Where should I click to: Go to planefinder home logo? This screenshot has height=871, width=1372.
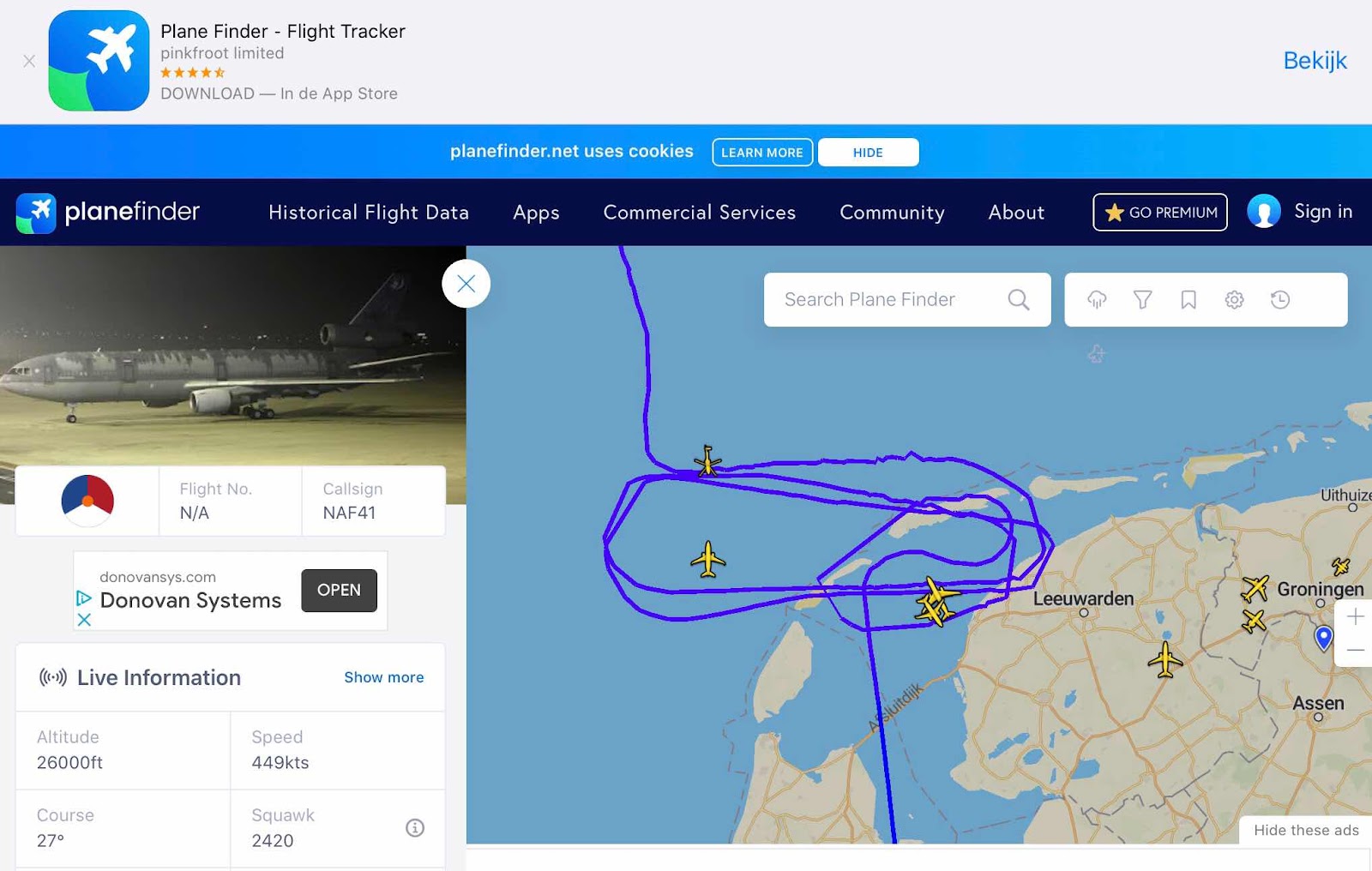pyautogui.click(x=108, y=213)
